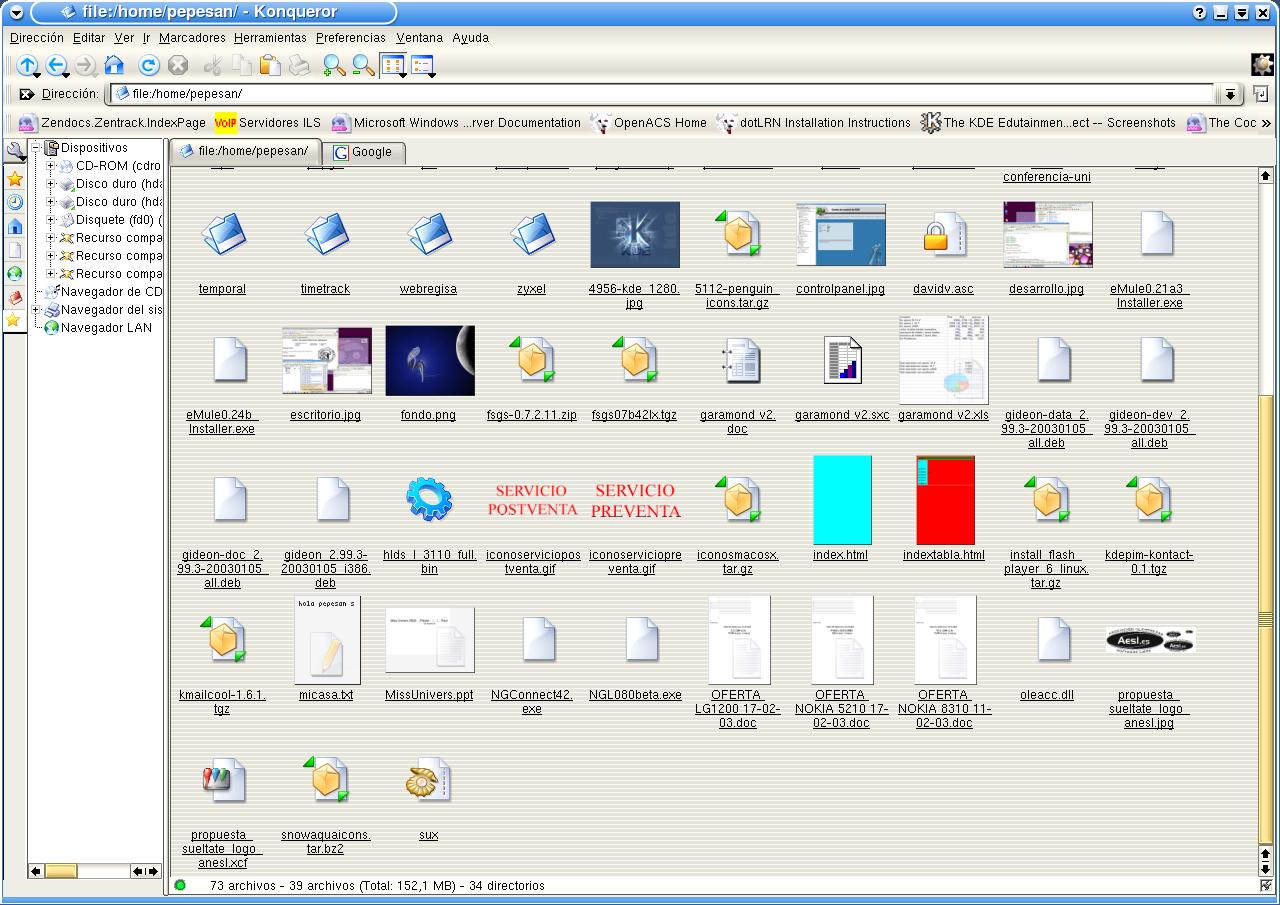
Task: Reload the current folder view
Action: pos(149,66)
